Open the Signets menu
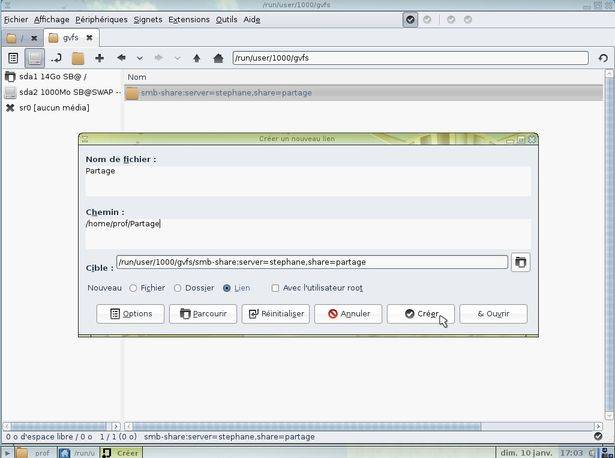Image resolution: width=615 pixels, height=458 pixels. [148, 20]
